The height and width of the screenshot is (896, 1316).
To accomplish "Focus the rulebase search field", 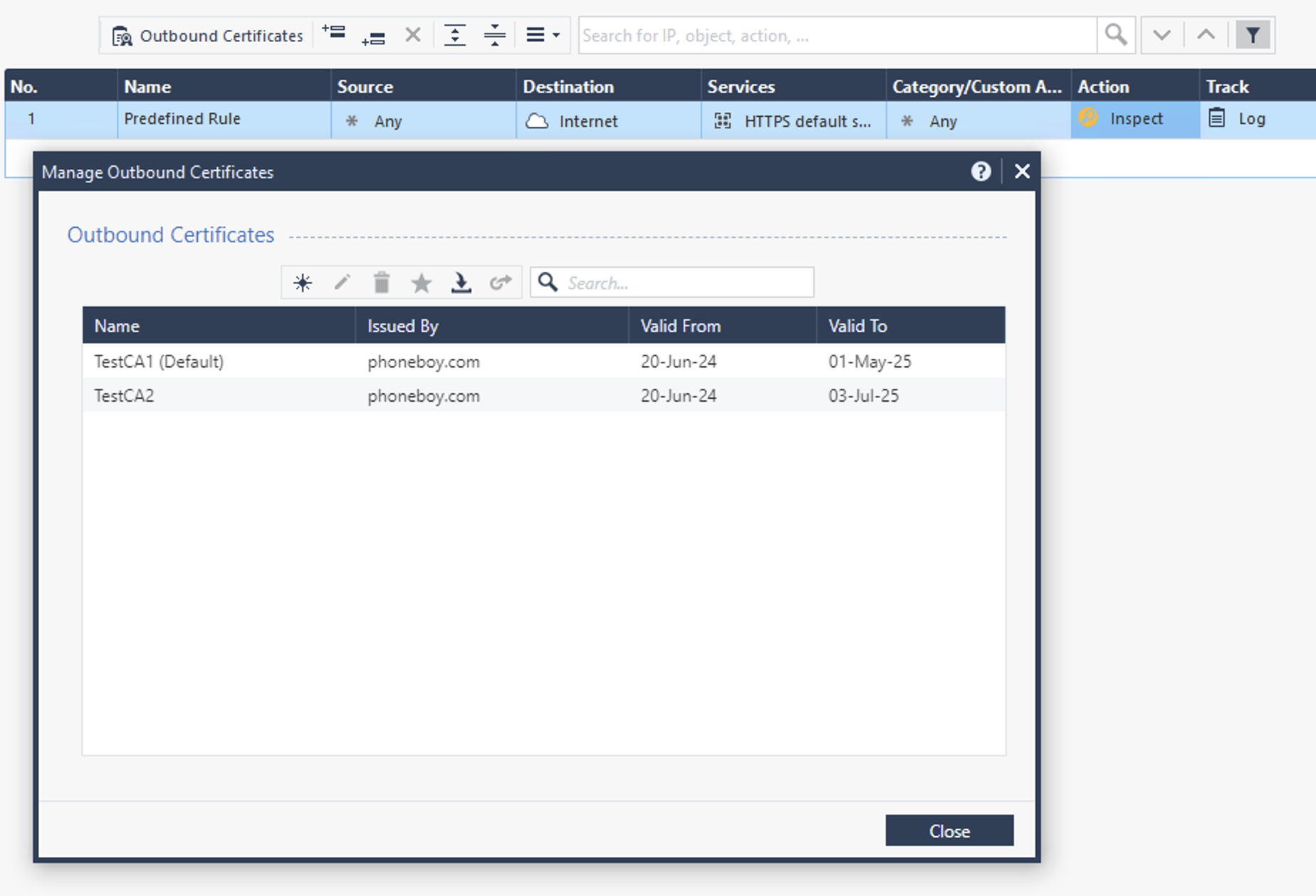I will pyautogui.click(x=837, y=36).
